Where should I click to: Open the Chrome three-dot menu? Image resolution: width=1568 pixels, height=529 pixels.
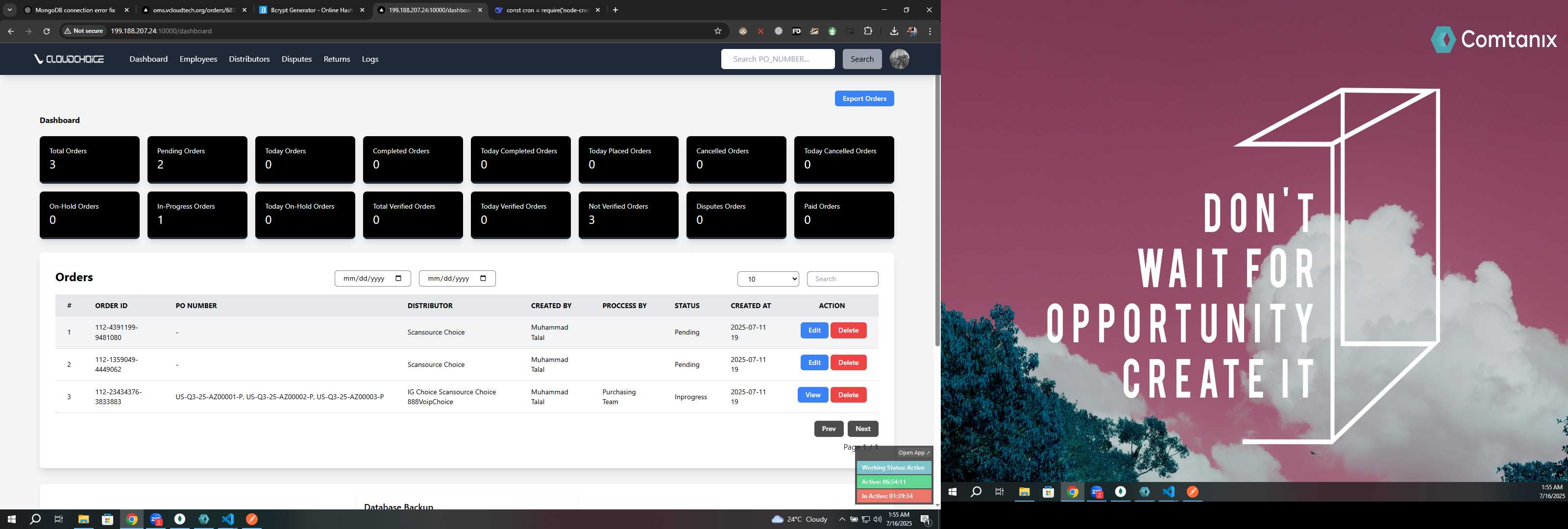tap(930, 31)
